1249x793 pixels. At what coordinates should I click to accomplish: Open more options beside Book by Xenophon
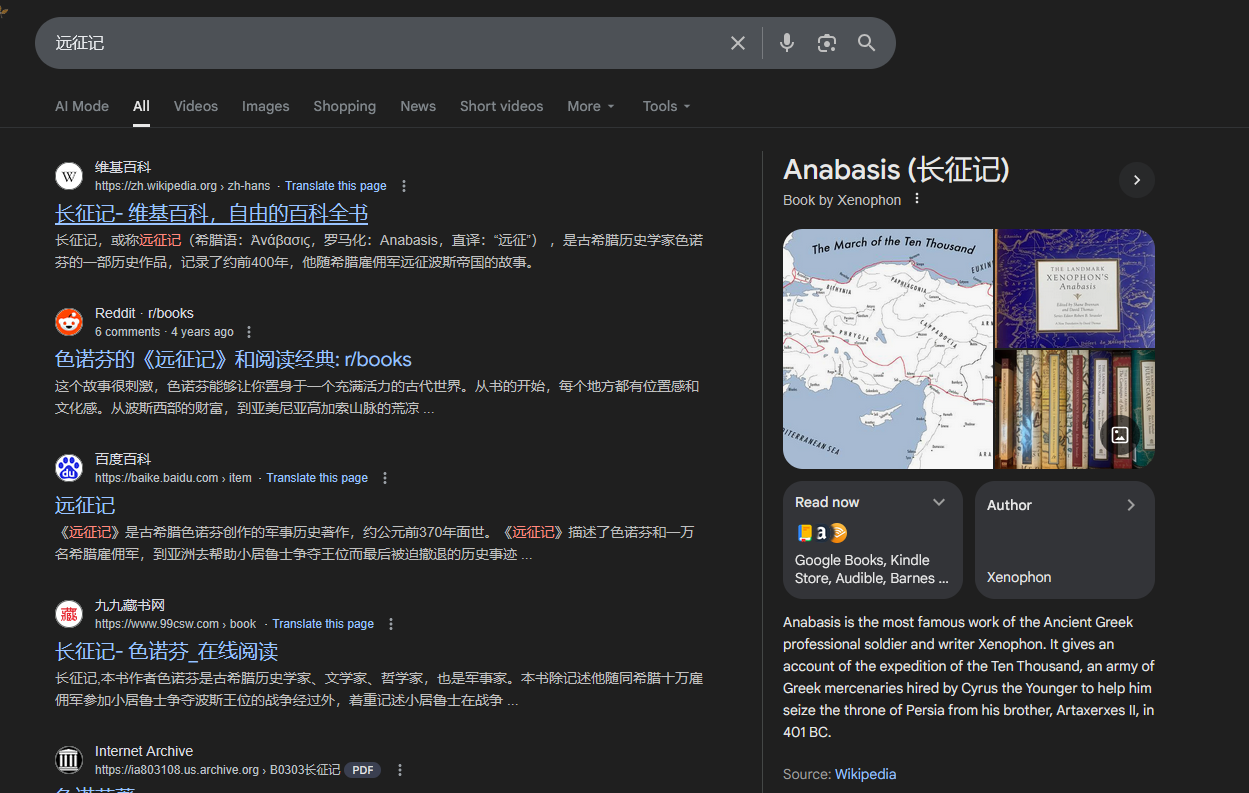click(916, 199)
